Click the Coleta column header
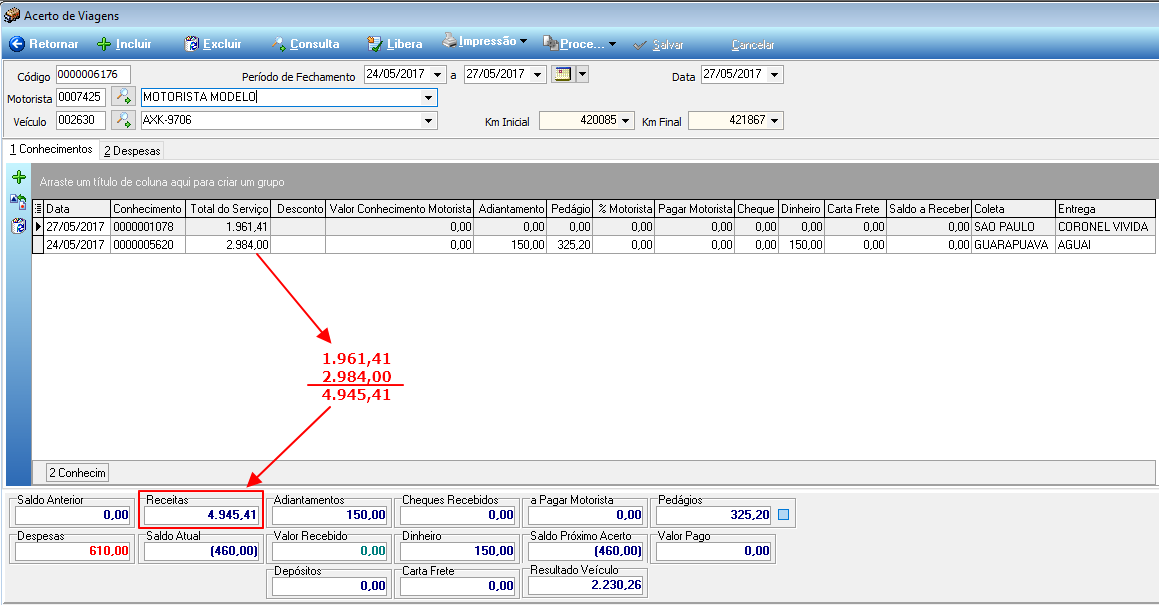The height and width of the screenshot is (605, 1159). coord(1013,209)
